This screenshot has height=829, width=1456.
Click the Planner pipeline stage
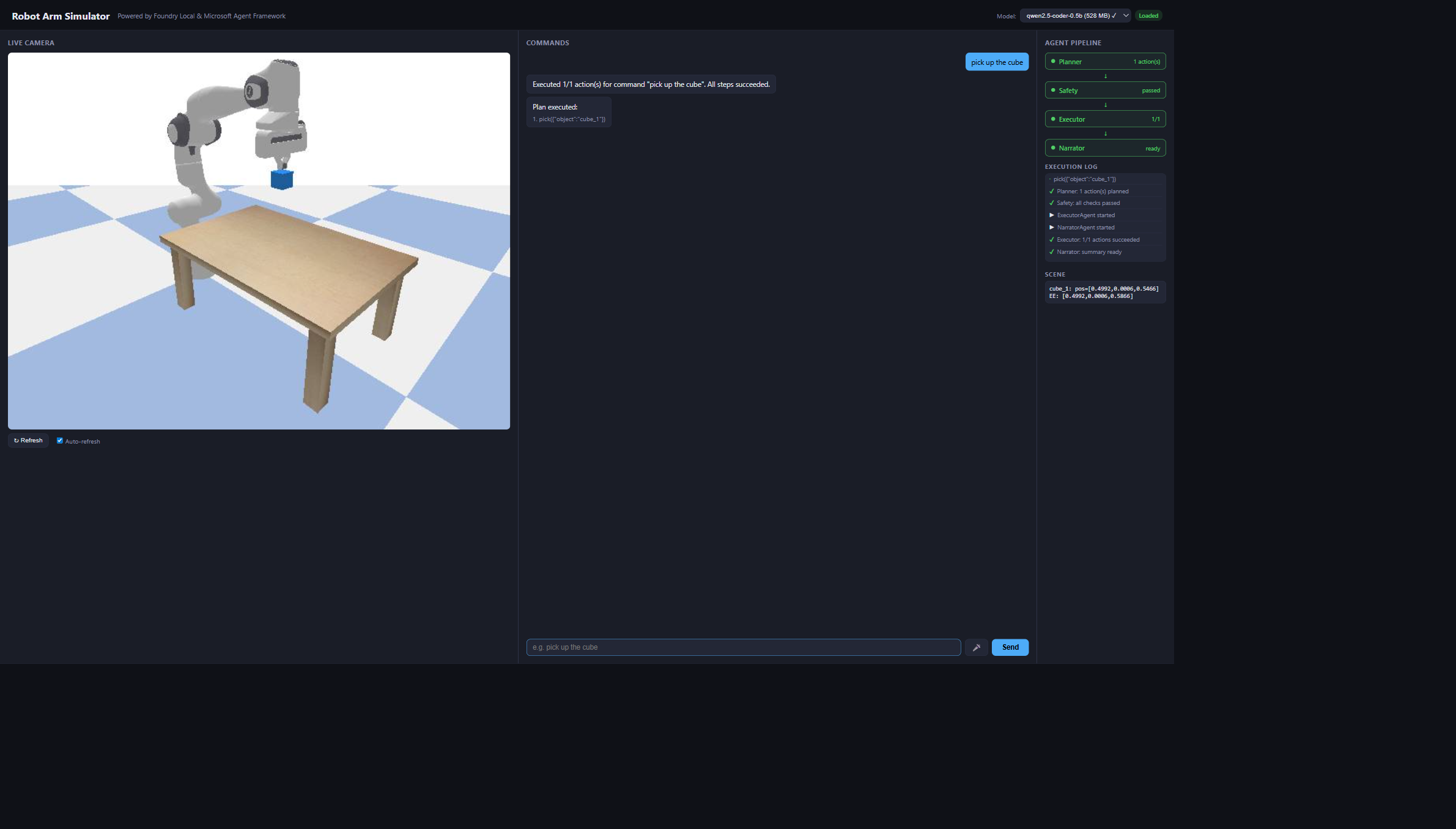pyautogui.click(x=1104, y=62)
